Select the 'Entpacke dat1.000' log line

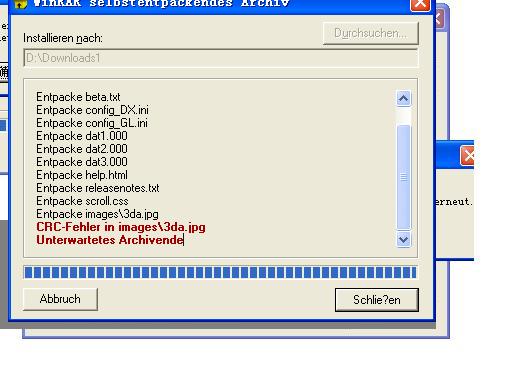[82, 136]
